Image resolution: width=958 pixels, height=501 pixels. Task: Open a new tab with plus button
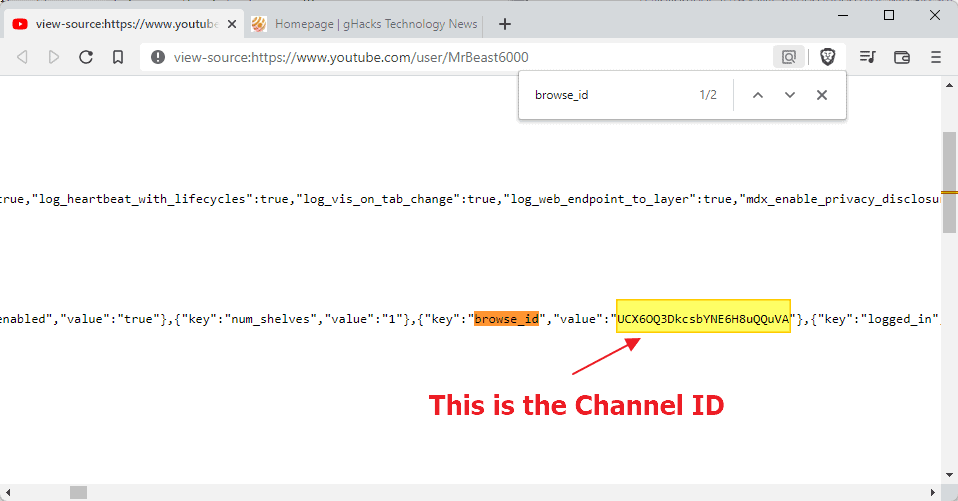coord(505,23)
